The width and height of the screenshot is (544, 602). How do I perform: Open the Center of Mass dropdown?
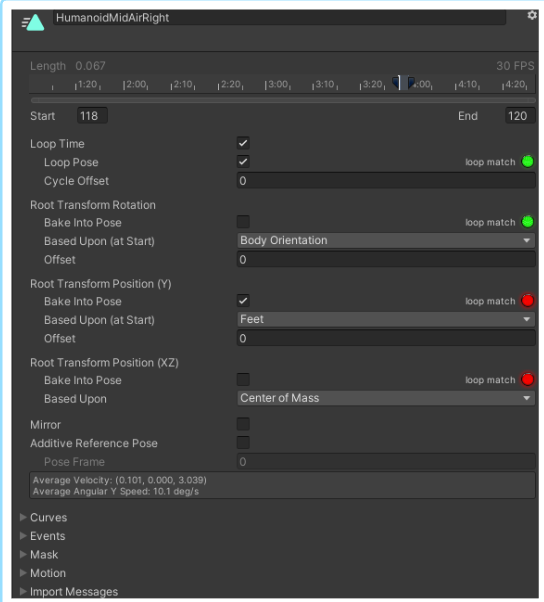(386, 398)
